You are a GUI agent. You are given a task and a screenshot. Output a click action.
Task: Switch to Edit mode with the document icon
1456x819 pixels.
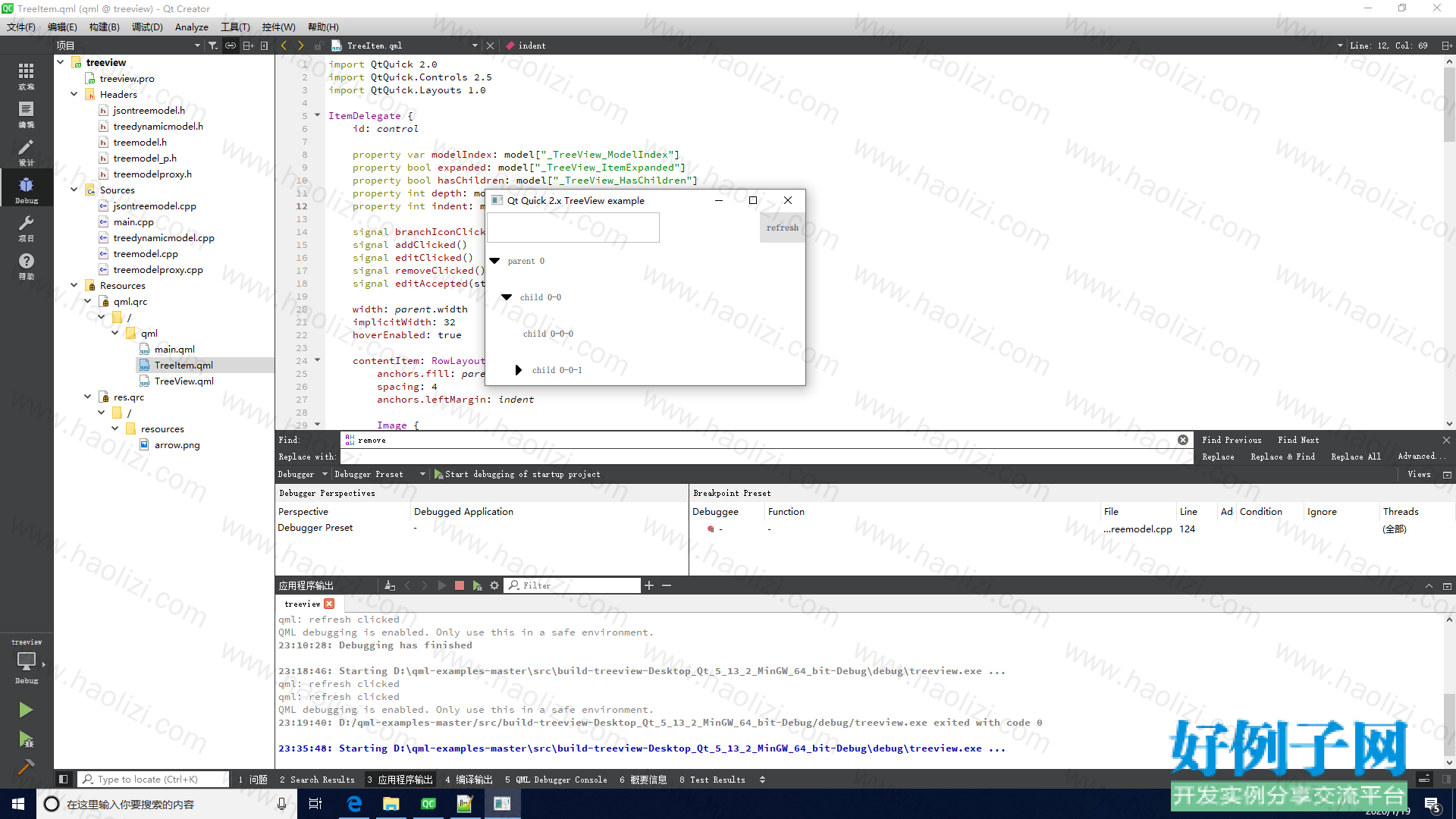tap(27, 114)
